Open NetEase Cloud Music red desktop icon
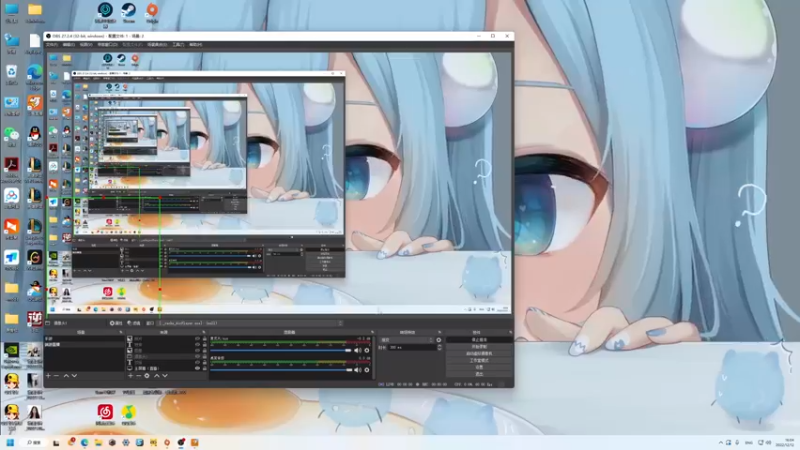800x450 pixels. [x=105, y=414]
